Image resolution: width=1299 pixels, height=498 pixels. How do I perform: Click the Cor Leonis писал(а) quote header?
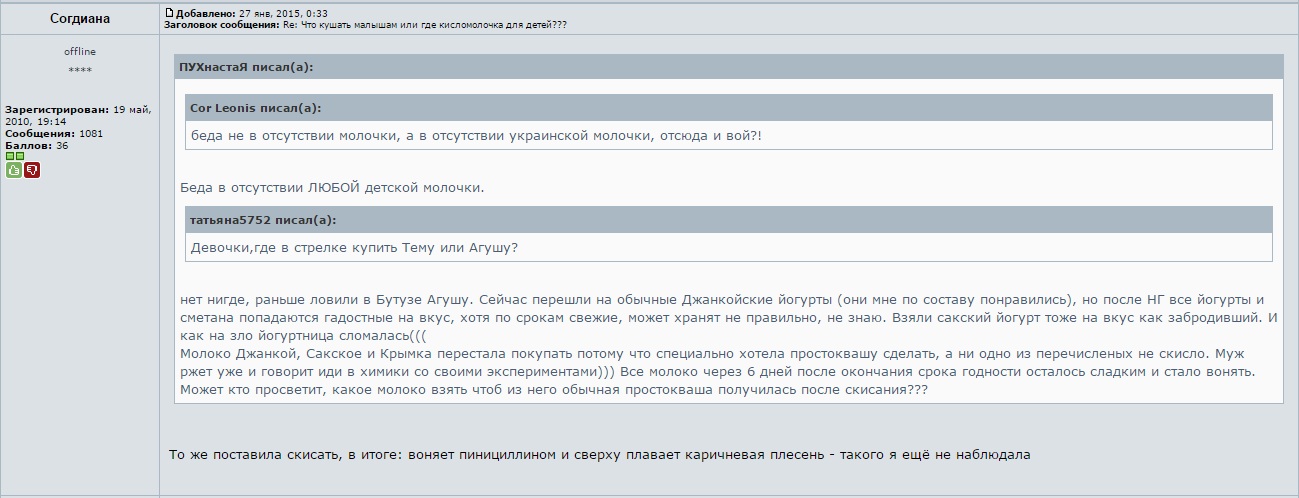255,108
